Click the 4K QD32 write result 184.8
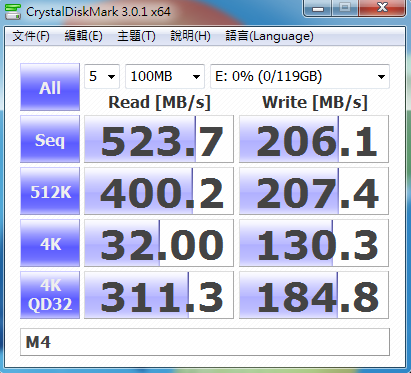This screenshot has width=411, height=373. click(x=314, y=295)
